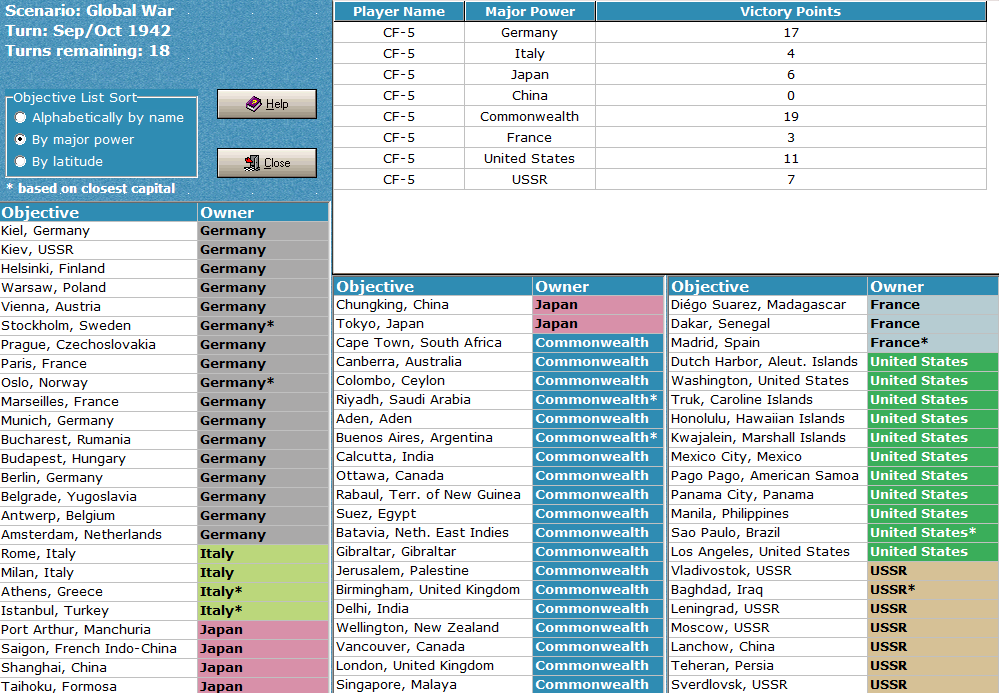Image resolution: width=999 pixels, height=693 pixels.
Task: Click France owner cell for Dakar
Action: 933,324
